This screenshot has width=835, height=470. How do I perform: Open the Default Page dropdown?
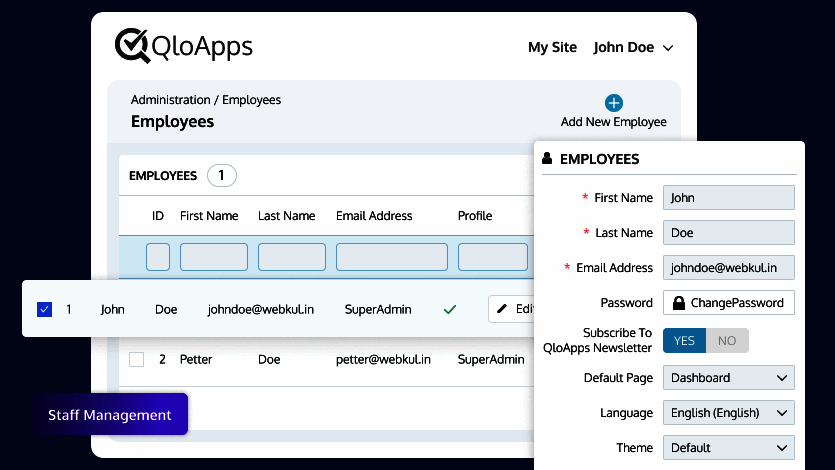pyautogui.click(x=728, y=378)
